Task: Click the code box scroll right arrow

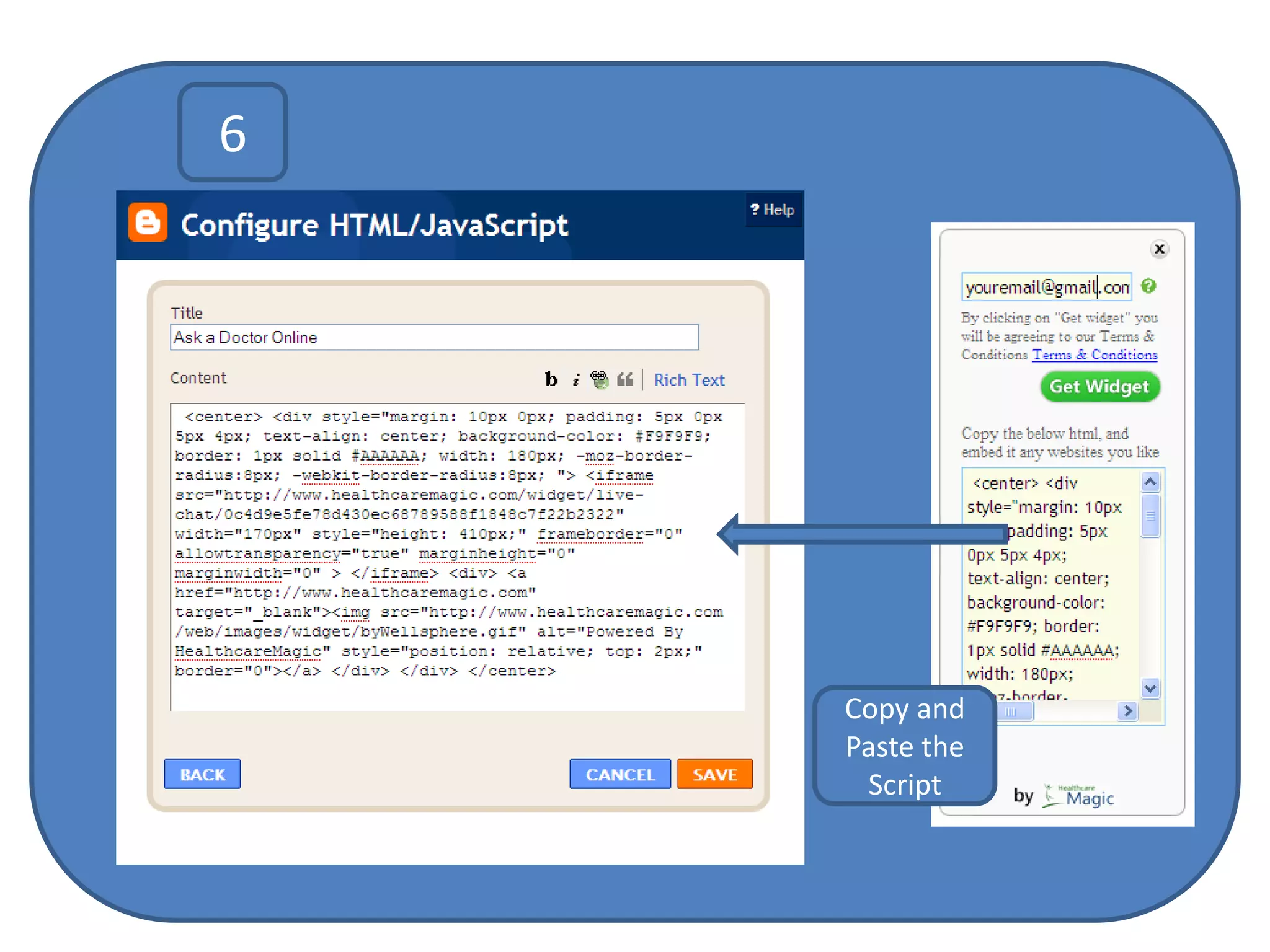Action: [x=1128, y=711]
